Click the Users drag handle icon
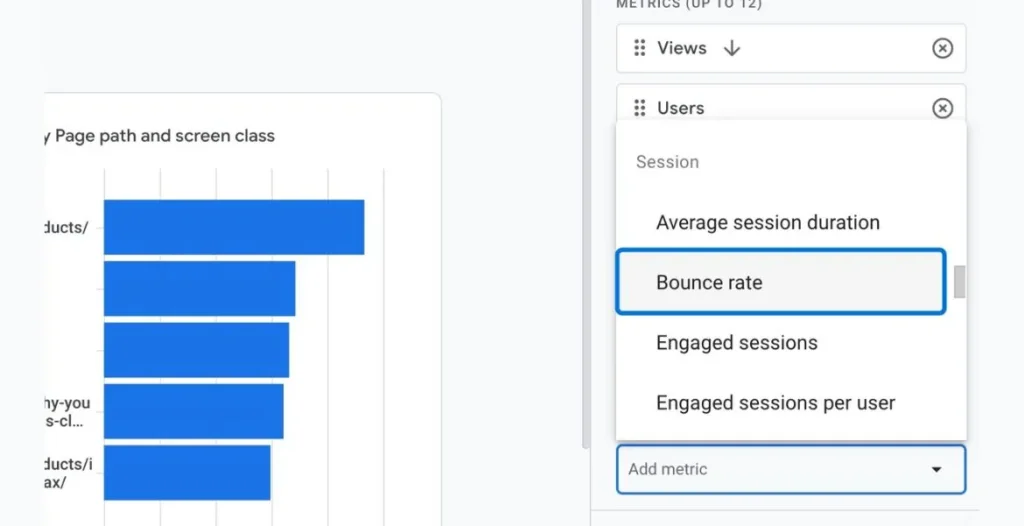 (640, 108)
